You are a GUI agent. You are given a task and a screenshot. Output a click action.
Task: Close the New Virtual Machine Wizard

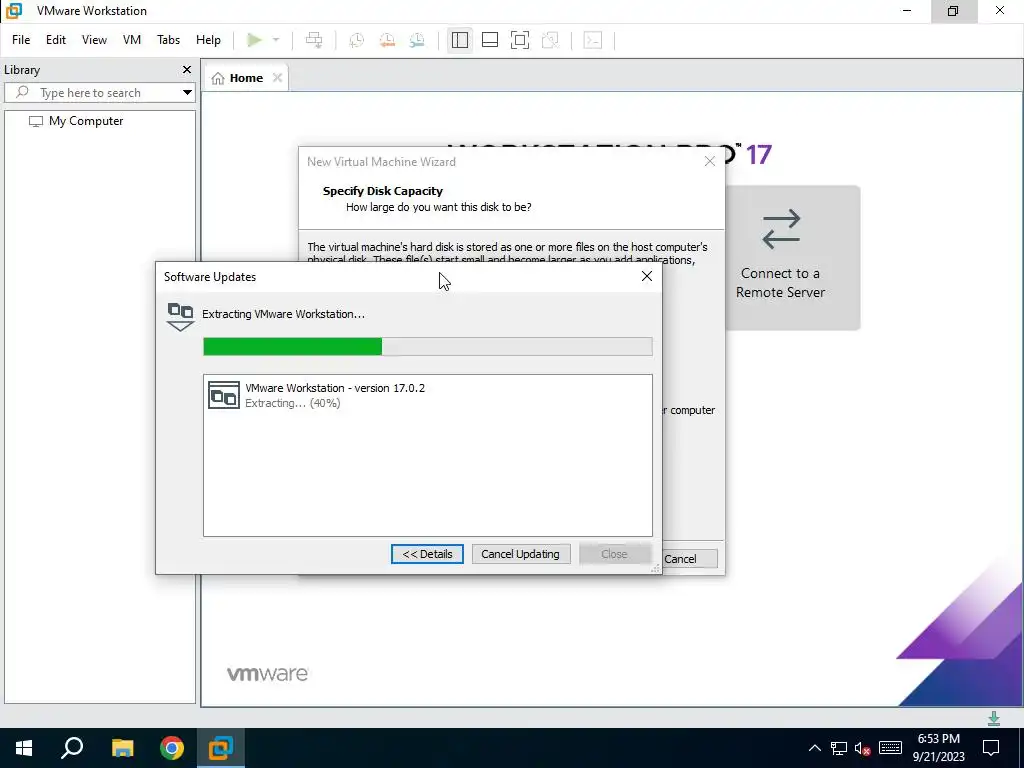tap(710, 161)
